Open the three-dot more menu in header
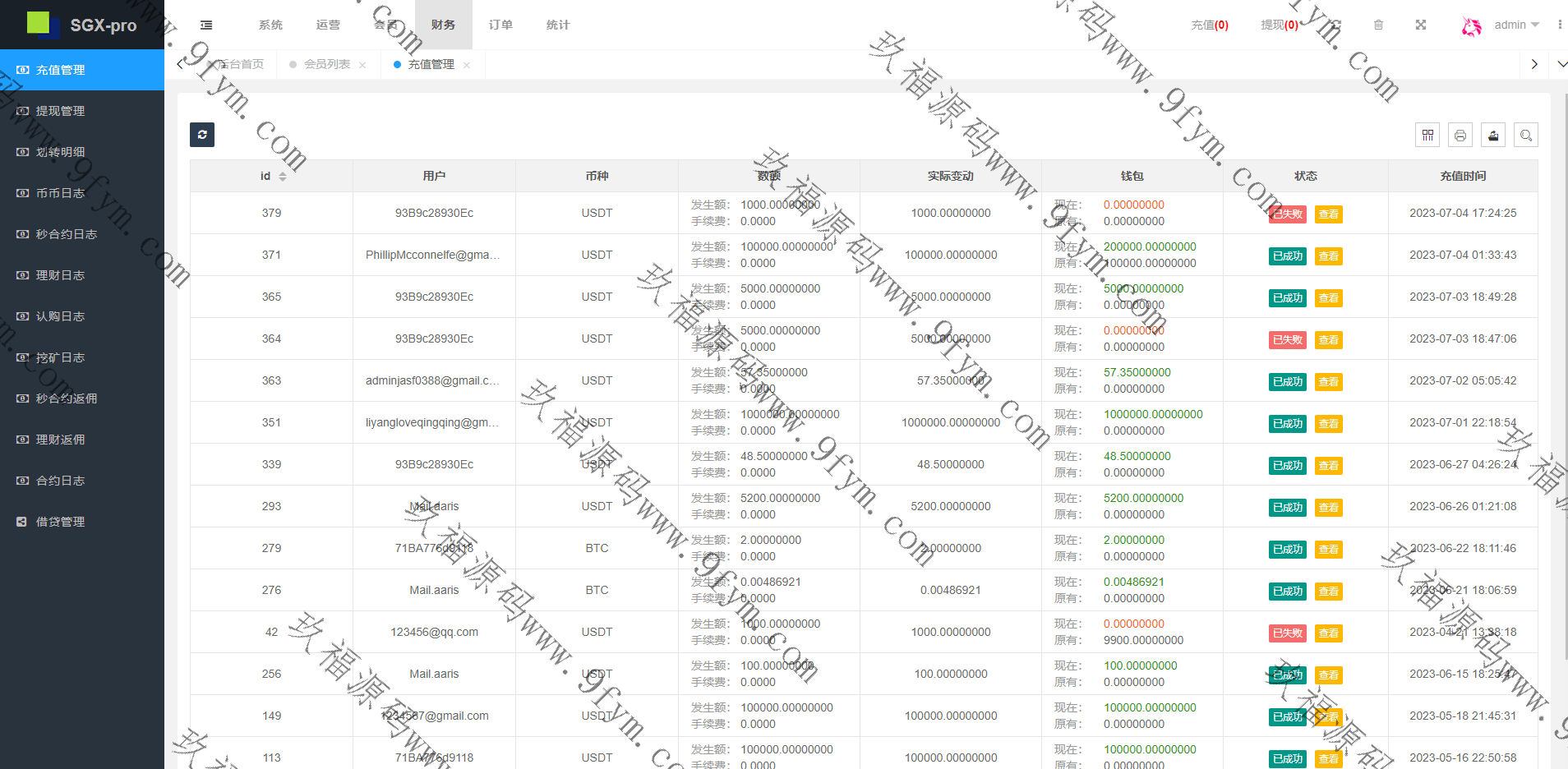The width and height of the screenshot is (1568, 769). pyautogui.click(x=1559, y=25)
